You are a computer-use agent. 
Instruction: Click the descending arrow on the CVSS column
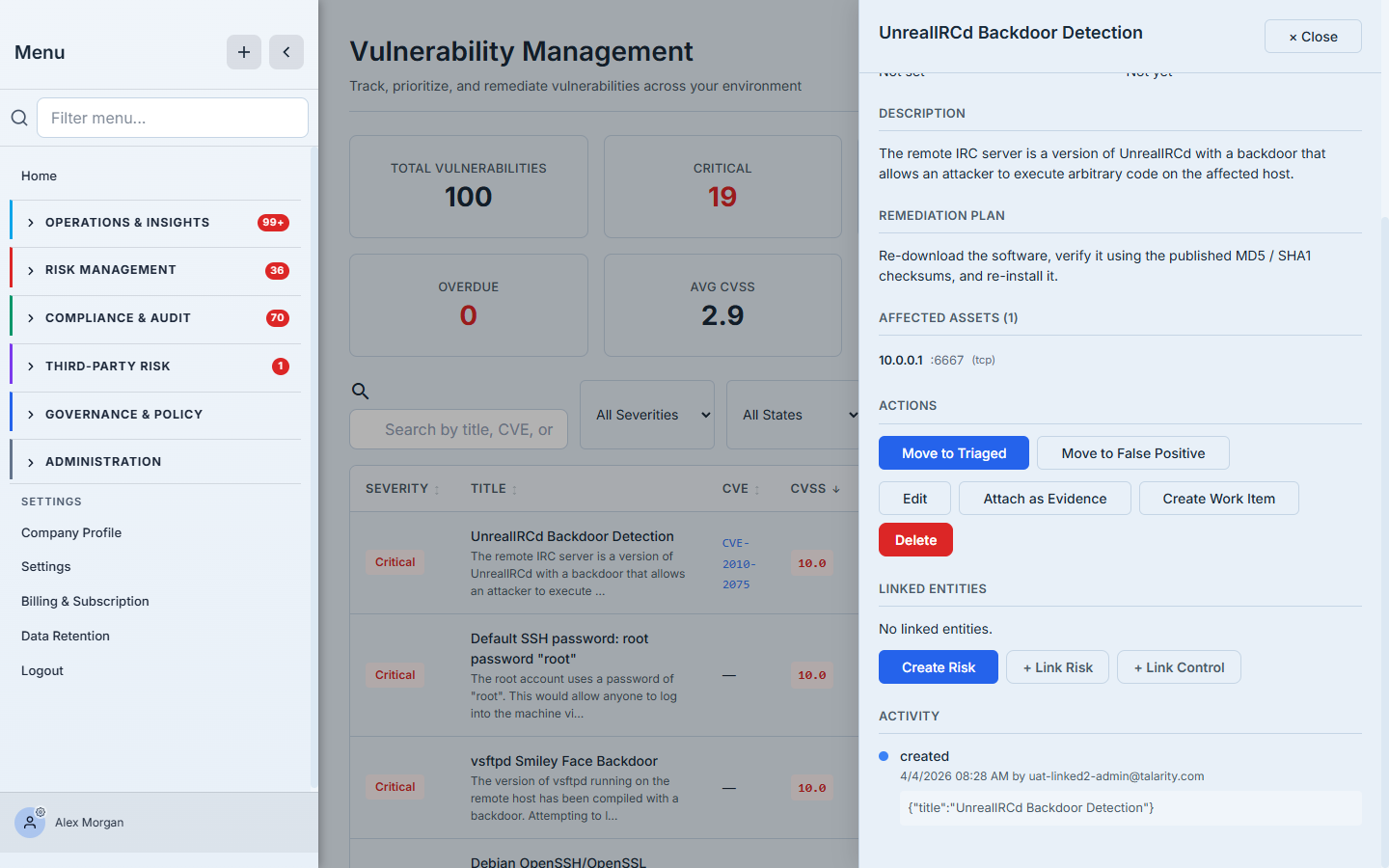pos(836,489)
